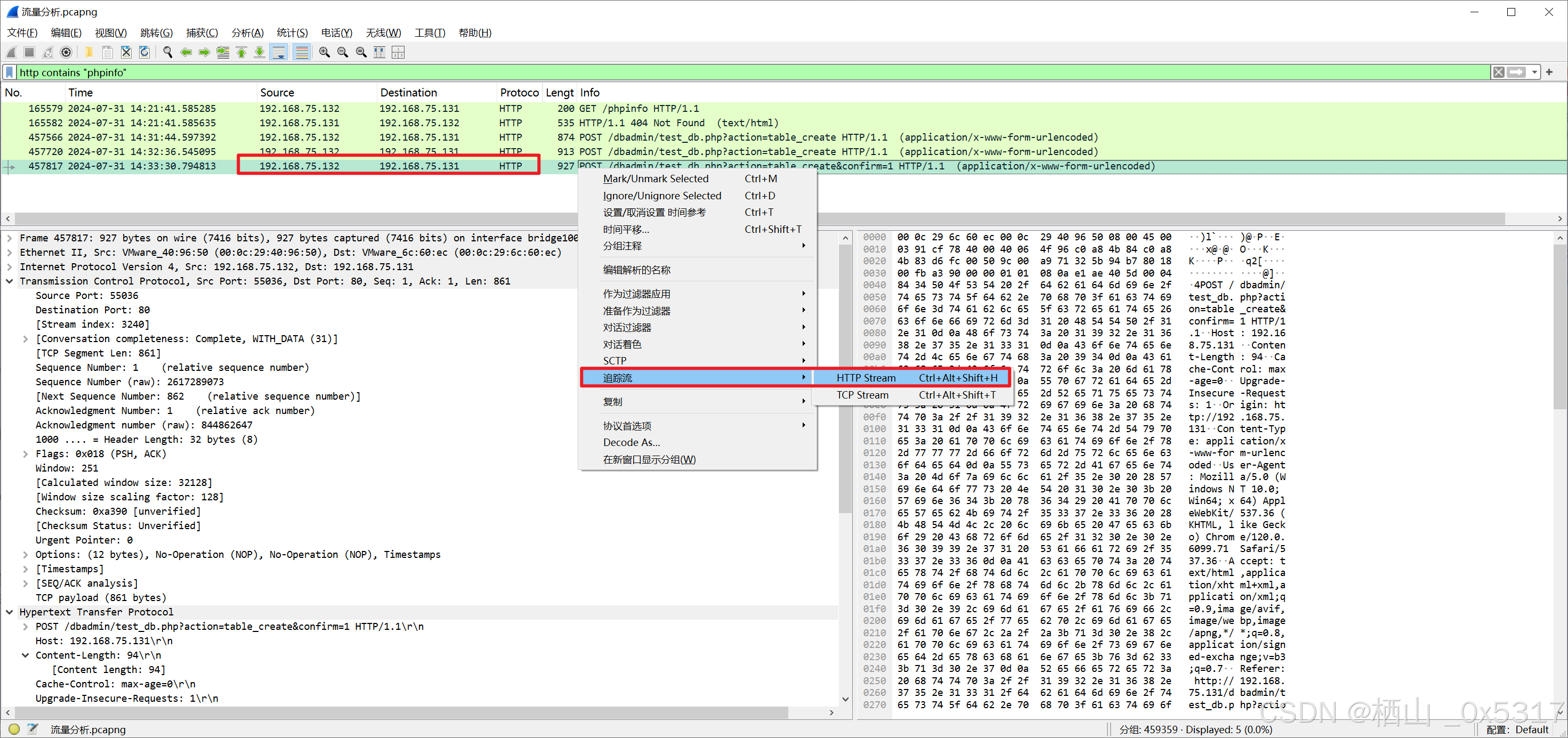Screen dimensions: 1568x738
Task: Click the resize columns toolbar icon
Action: [379, 52]
